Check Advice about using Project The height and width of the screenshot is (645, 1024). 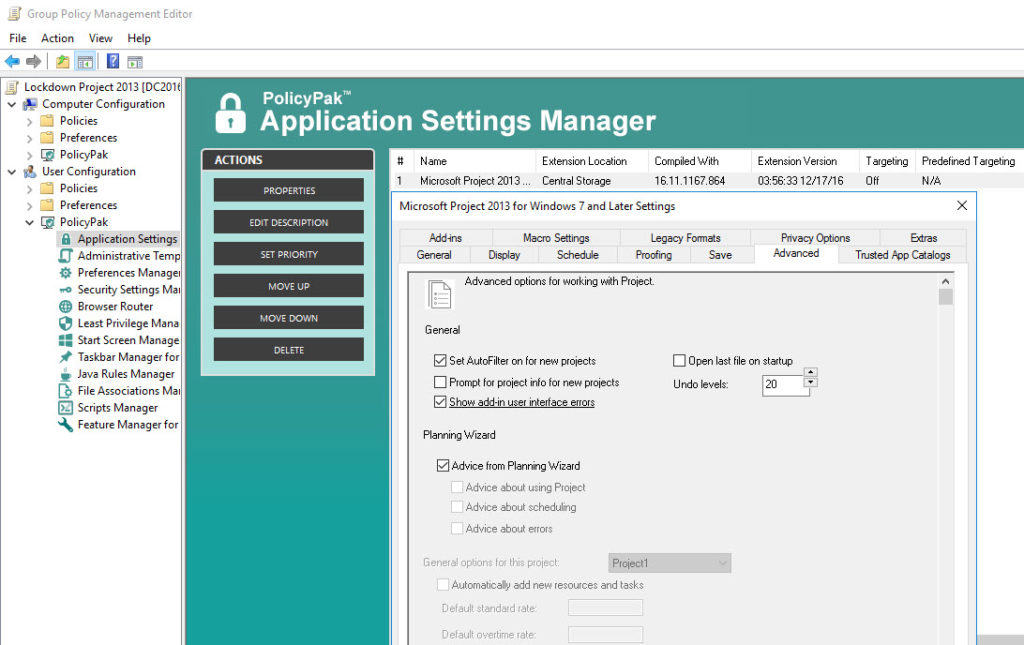[x=457, y=487]
